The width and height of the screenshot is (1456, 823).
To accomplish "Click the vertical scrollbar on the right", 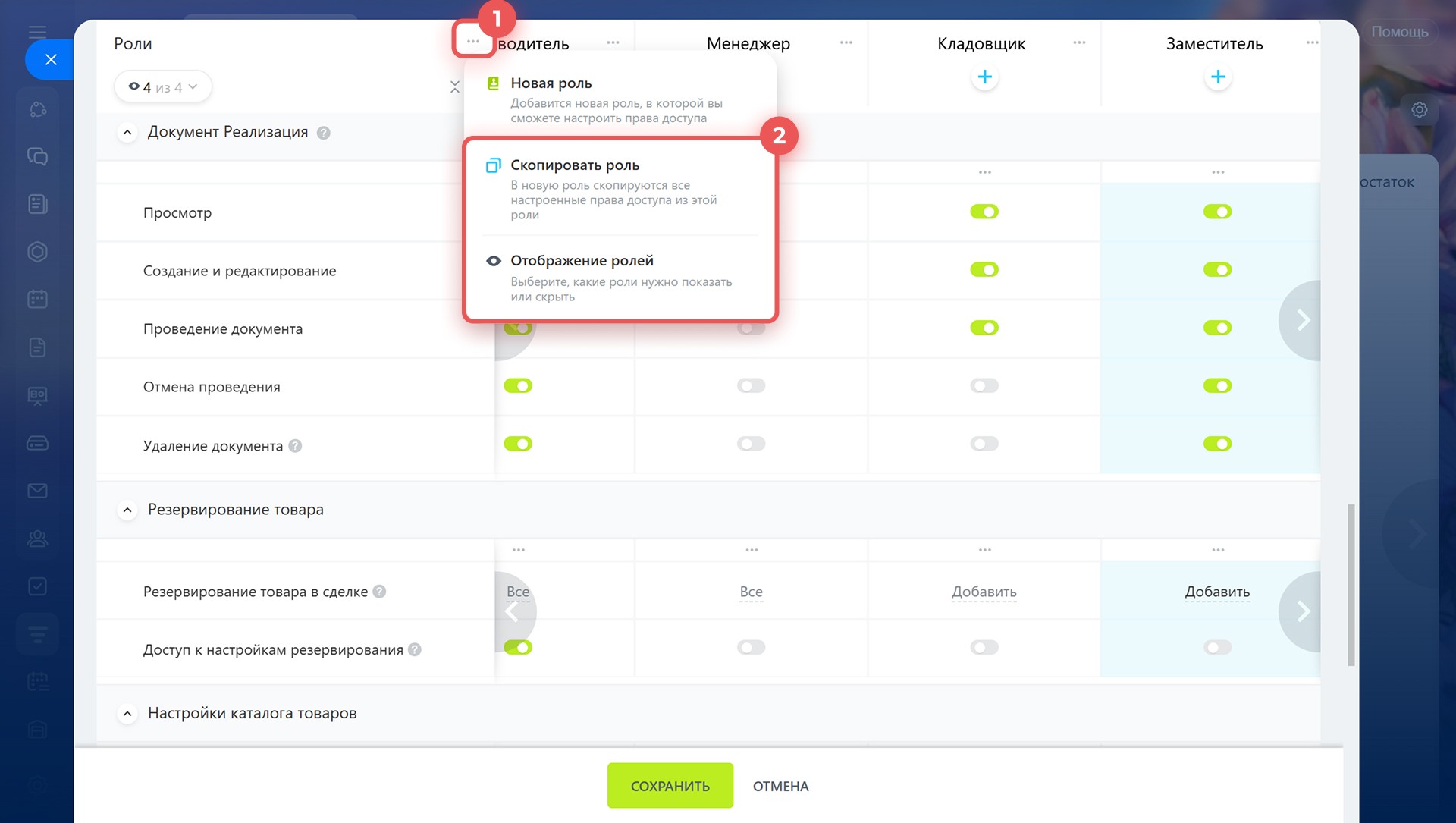I will point(1350,584).
